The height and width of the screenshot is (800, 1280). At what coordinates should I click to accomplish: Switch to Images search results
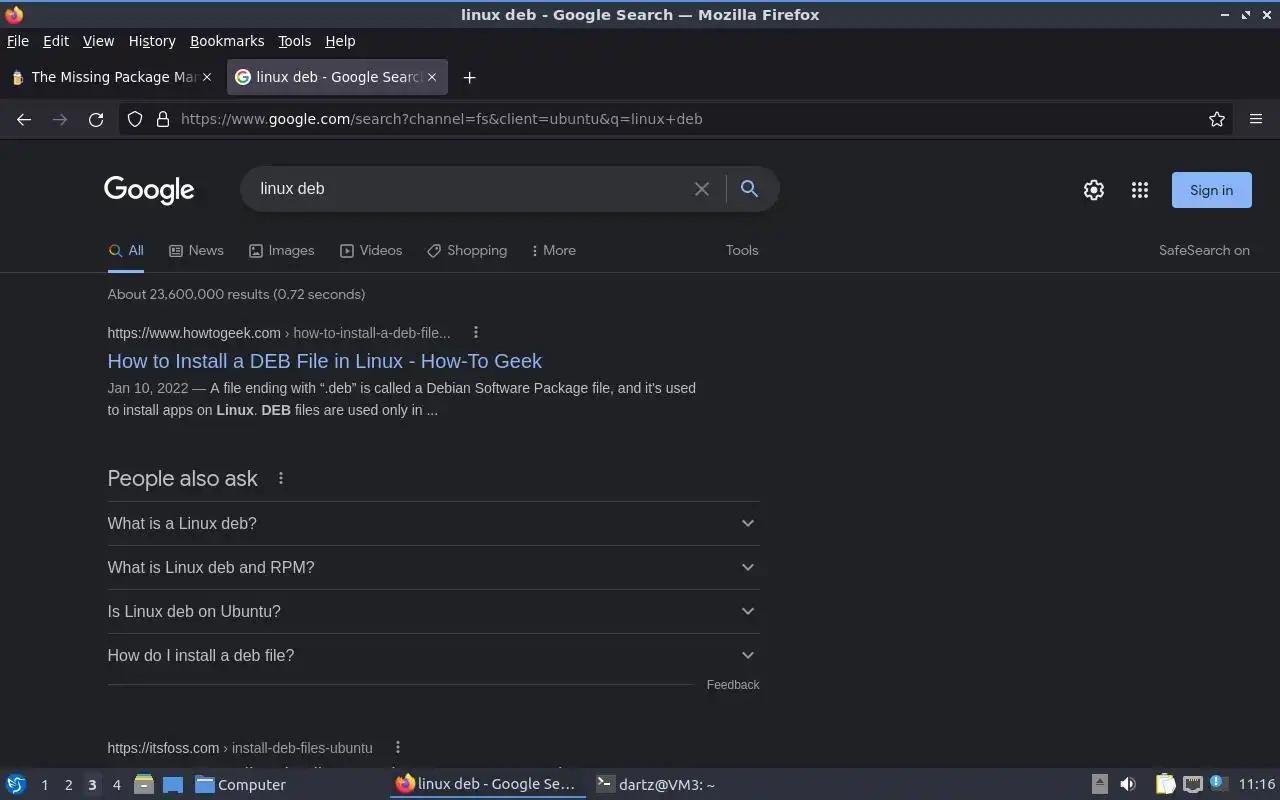281,250
